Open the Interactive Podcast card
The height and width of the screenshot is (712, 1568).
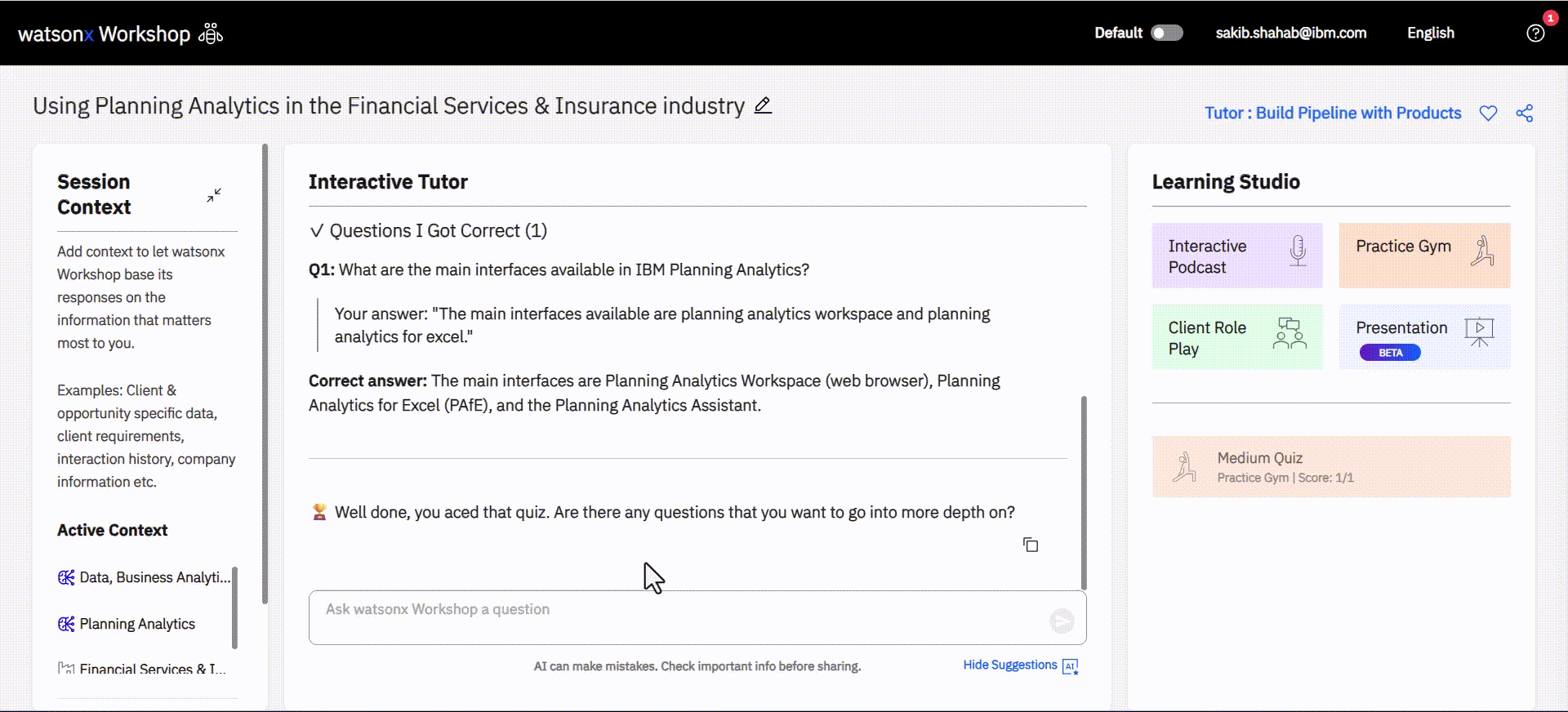point(1237,256)
